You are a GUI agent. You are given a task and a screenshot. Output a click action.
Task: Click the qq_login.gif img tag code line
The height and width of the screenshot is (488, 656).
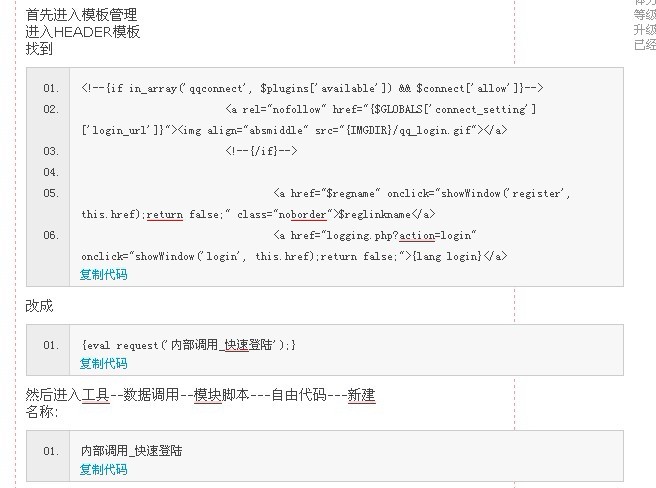(x=294, y=130)
